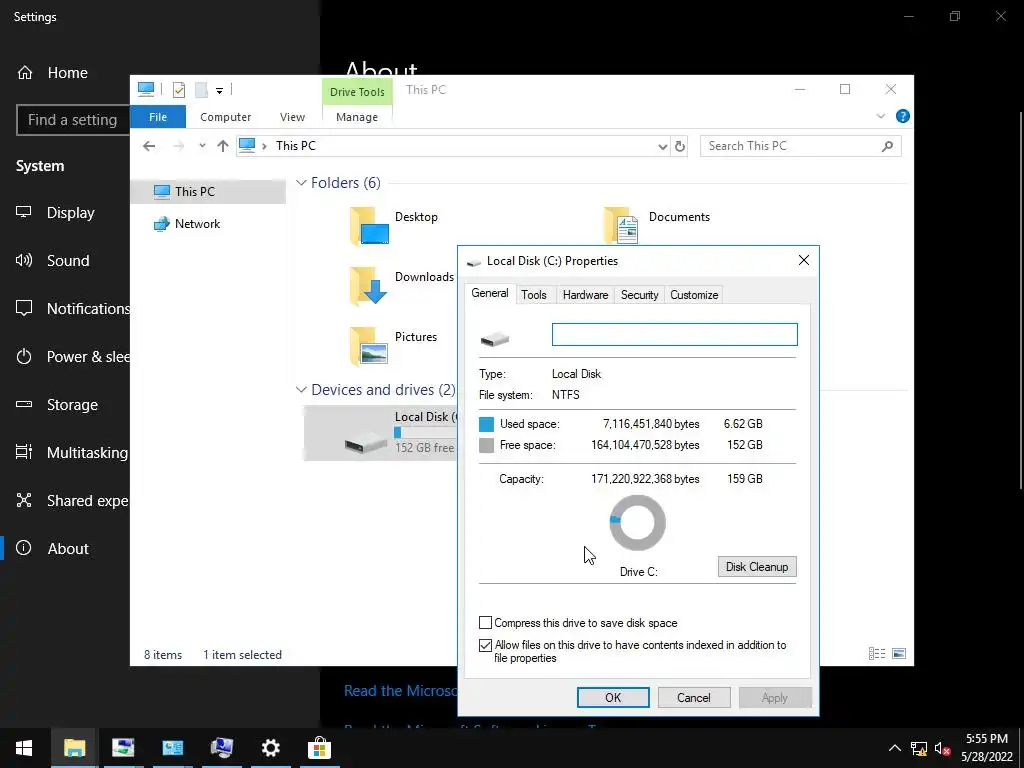Image resolution: width=1024 pixels, height=768 pixels.
Task: Collapse the Folders (6) group
Action: point(301,183)
